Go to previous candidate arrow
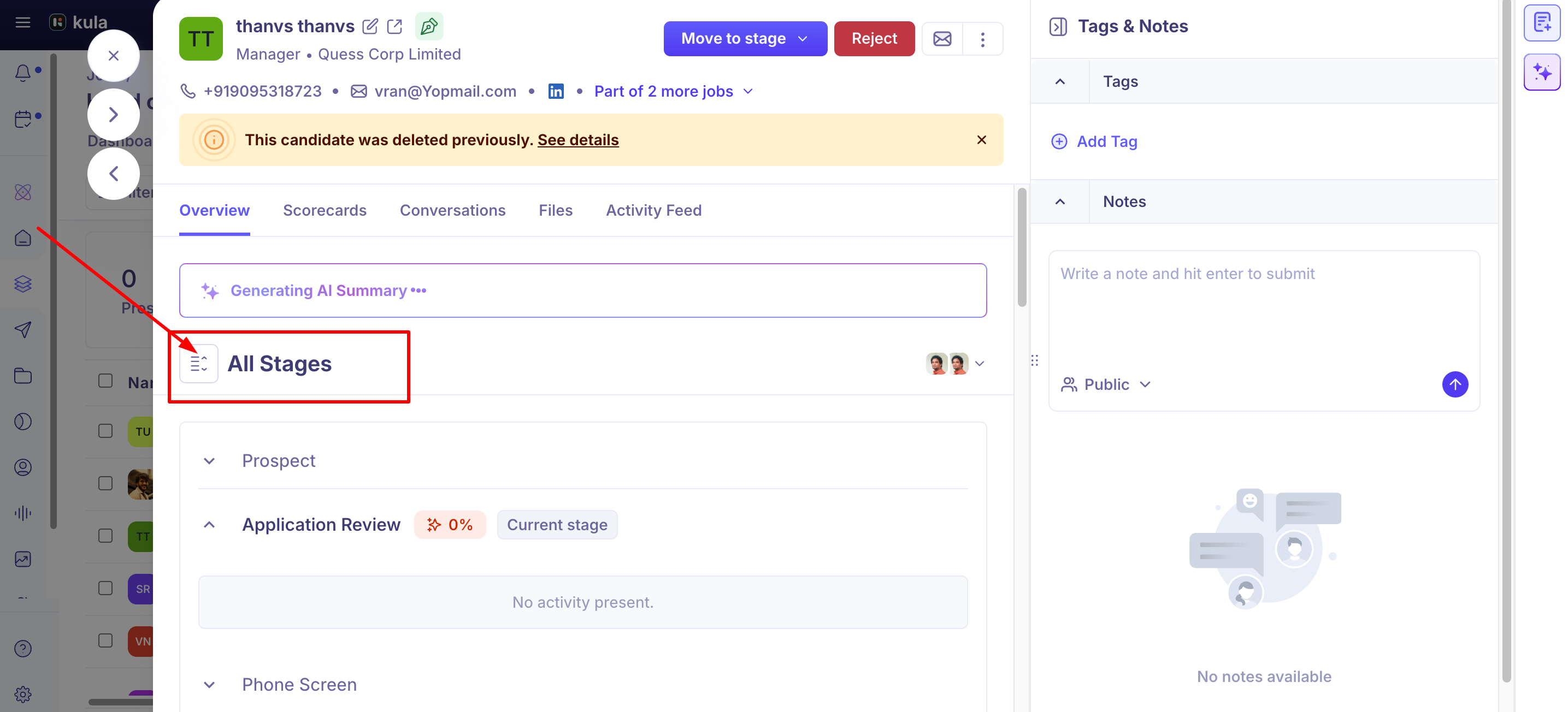The width and height of the screenshot is (1568, 712). coord(113,174)
